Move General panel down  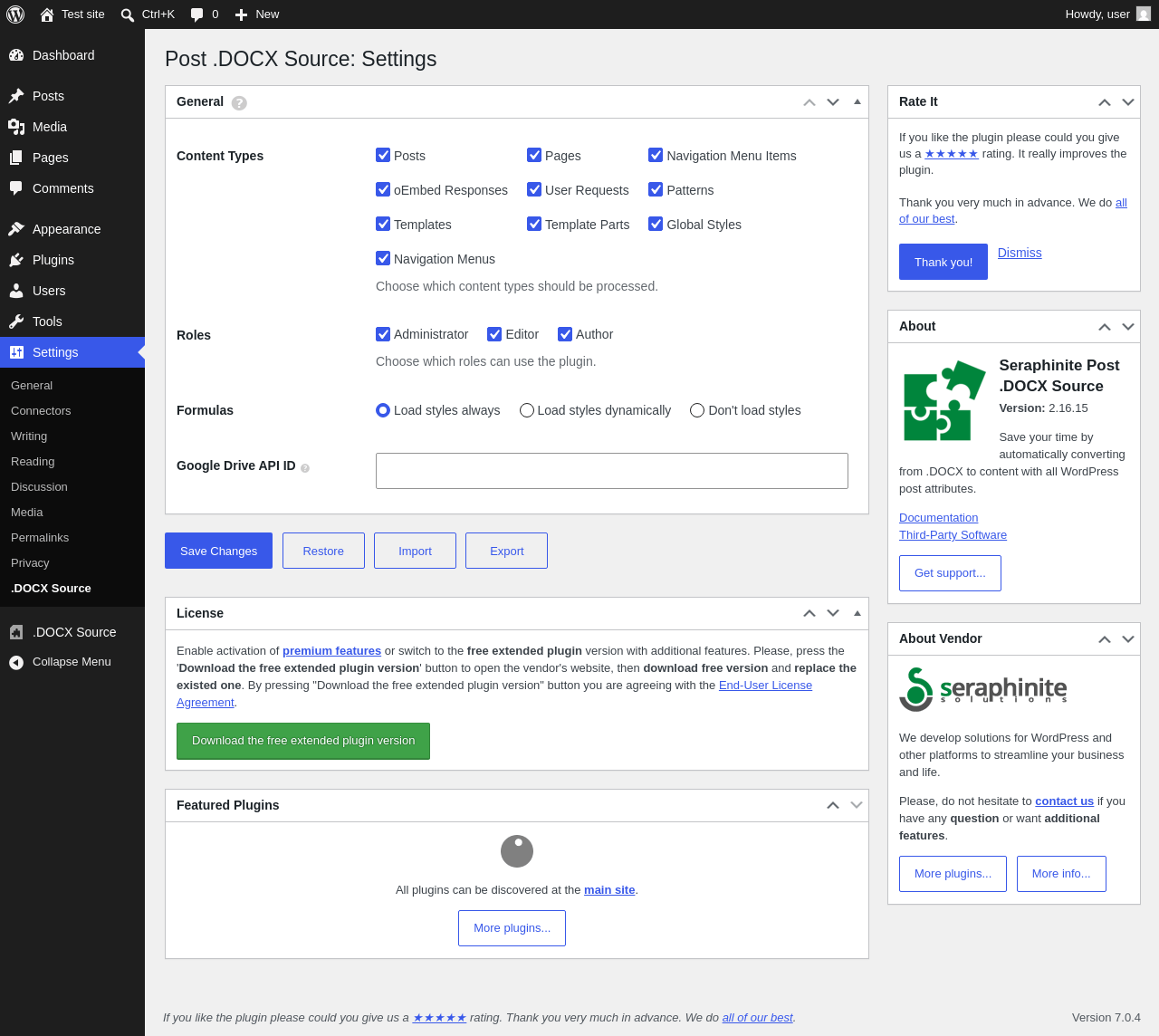click(x=833, y=102)
